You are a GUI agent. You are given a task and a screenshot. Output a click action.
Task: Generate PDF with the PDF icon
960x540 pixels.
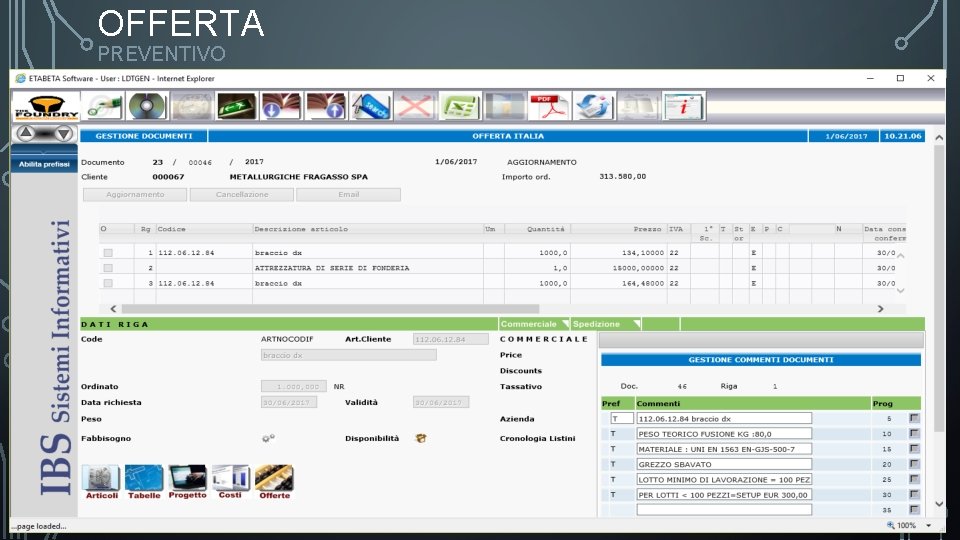coord(549,107)
